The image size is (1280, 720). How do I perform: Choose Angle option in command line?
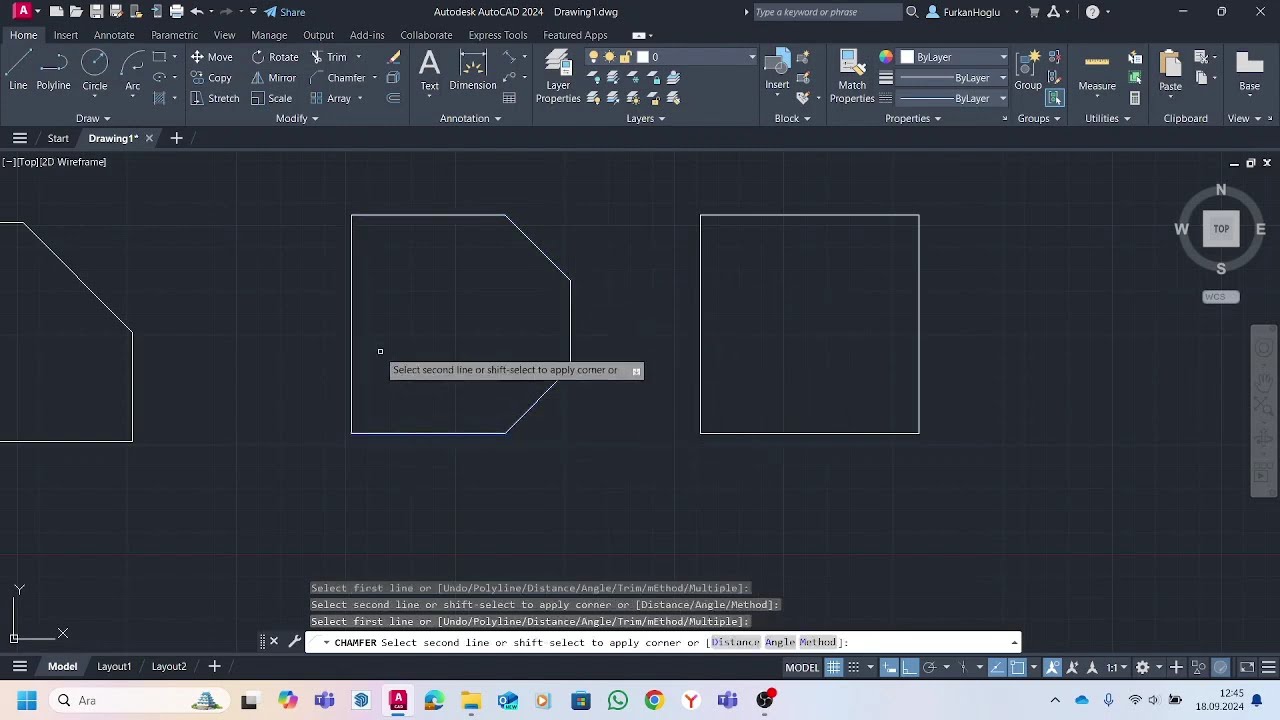tap(780, 642)
